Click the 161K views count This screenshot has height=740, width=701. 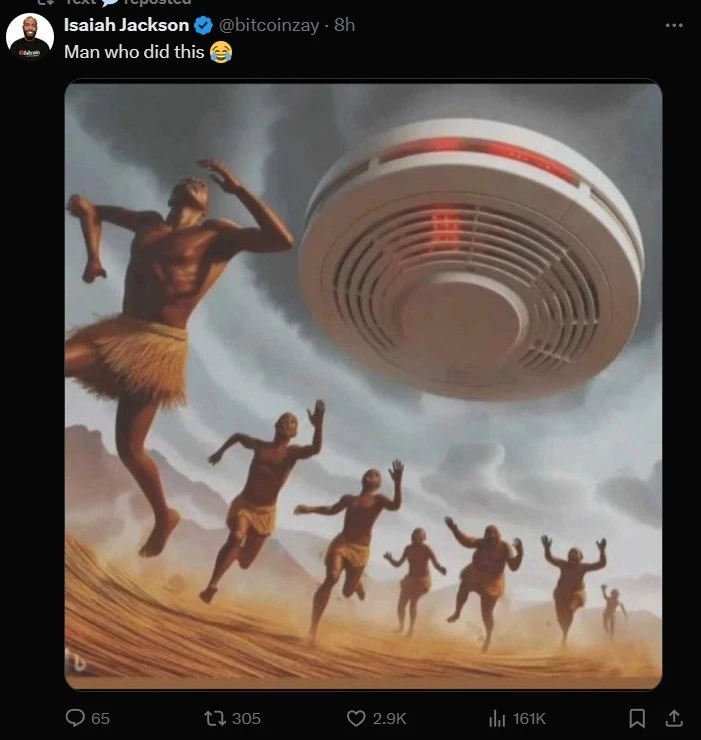tap(529, 719)
